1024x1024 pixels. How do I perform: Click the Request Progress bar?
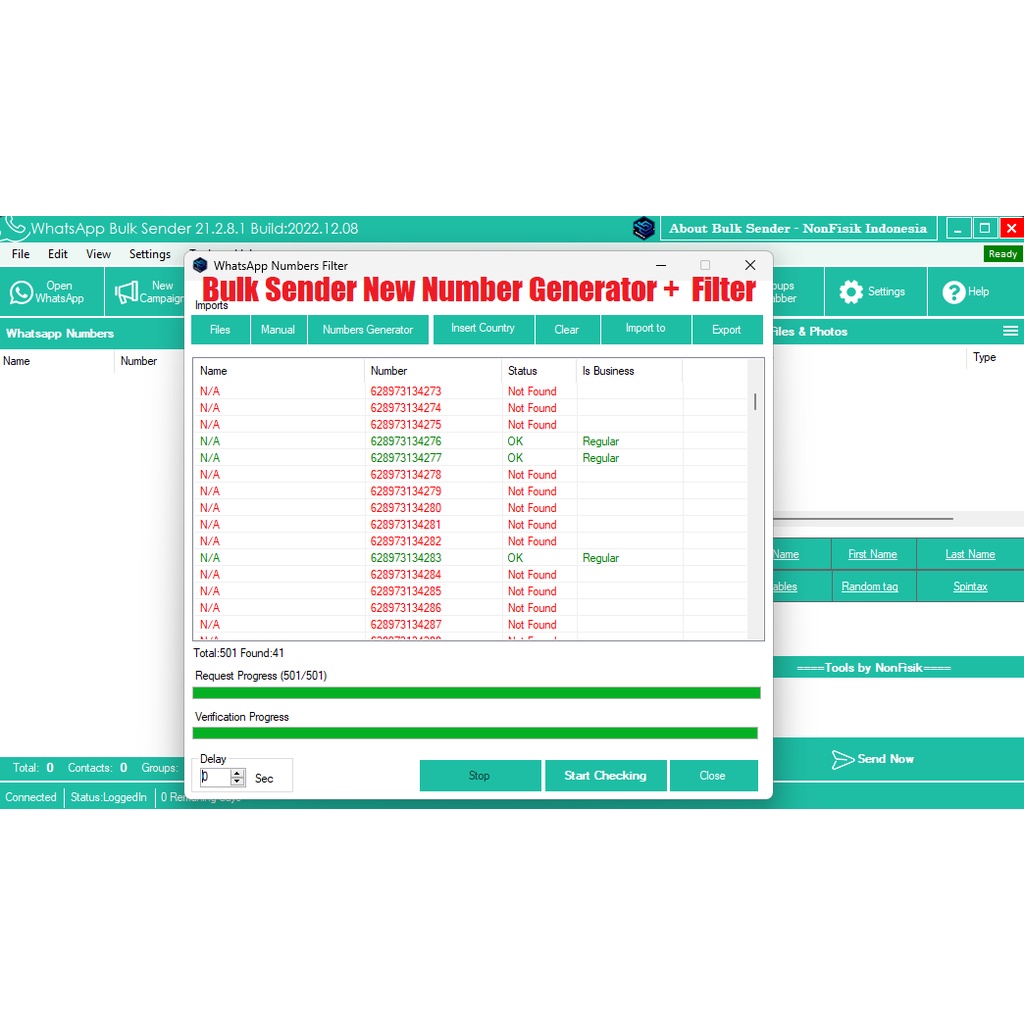click(477, 693)
